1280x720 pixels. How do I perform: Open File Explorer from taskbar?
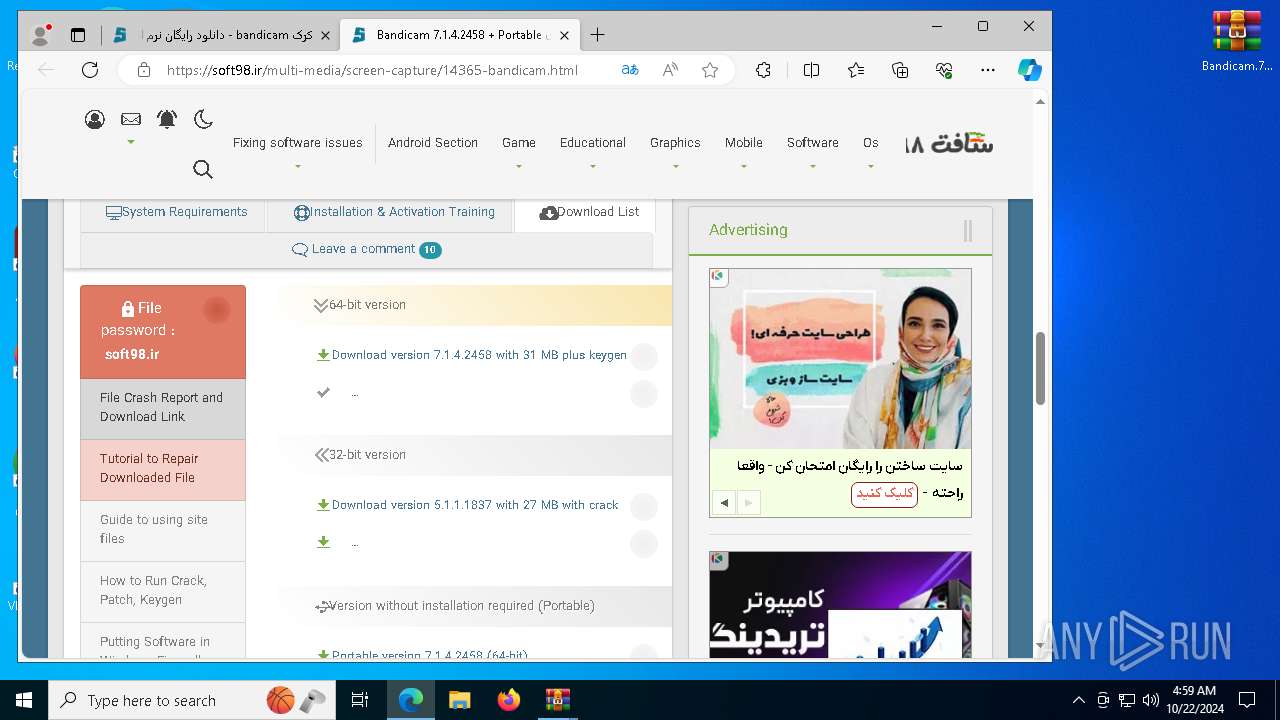click(x=460, y=700)
